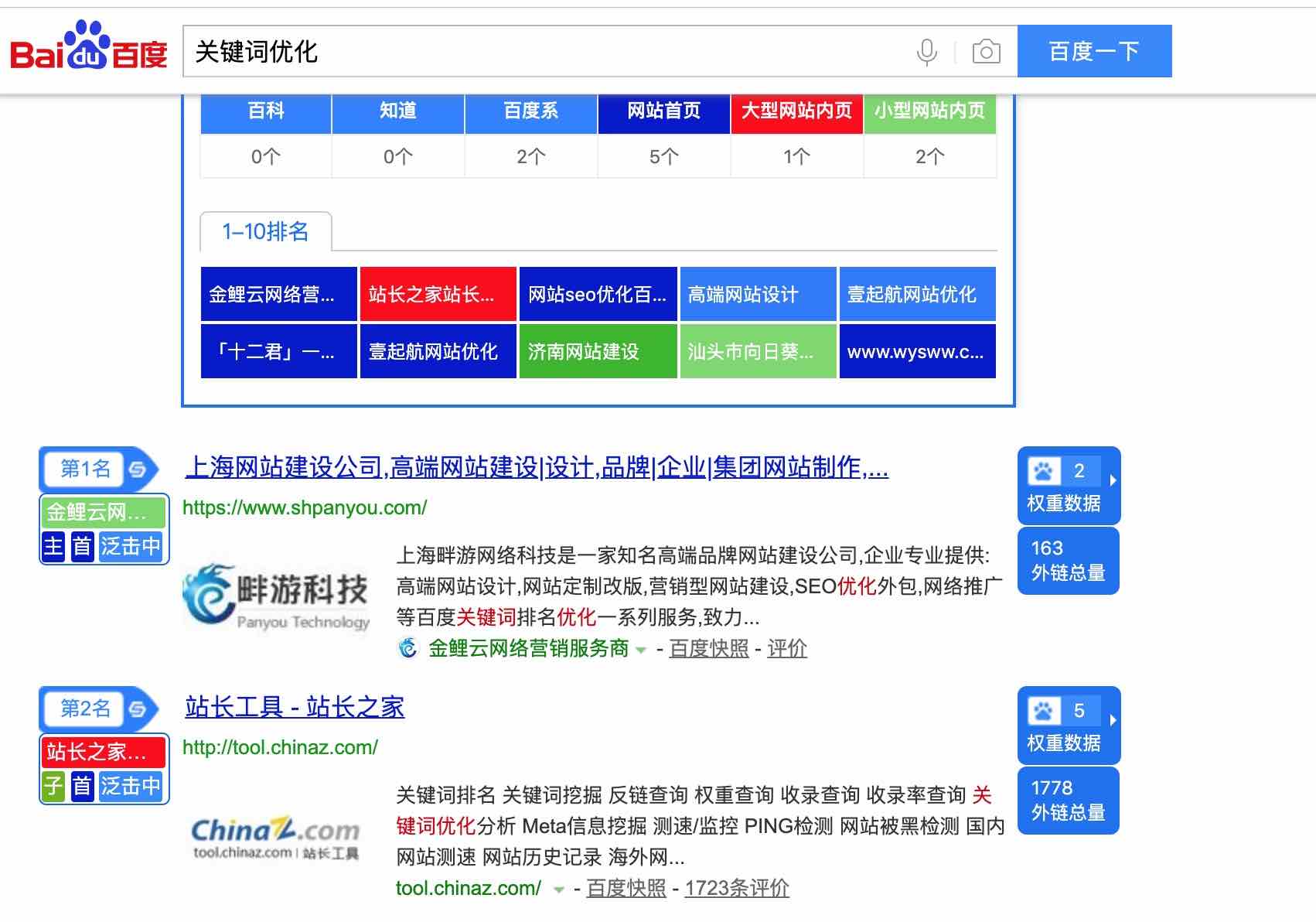Image resolution: width=1316 pixels, height=922 pixels.
Task: Click www.wysww.c... ranking tile
Action: (x=918, y=352)
